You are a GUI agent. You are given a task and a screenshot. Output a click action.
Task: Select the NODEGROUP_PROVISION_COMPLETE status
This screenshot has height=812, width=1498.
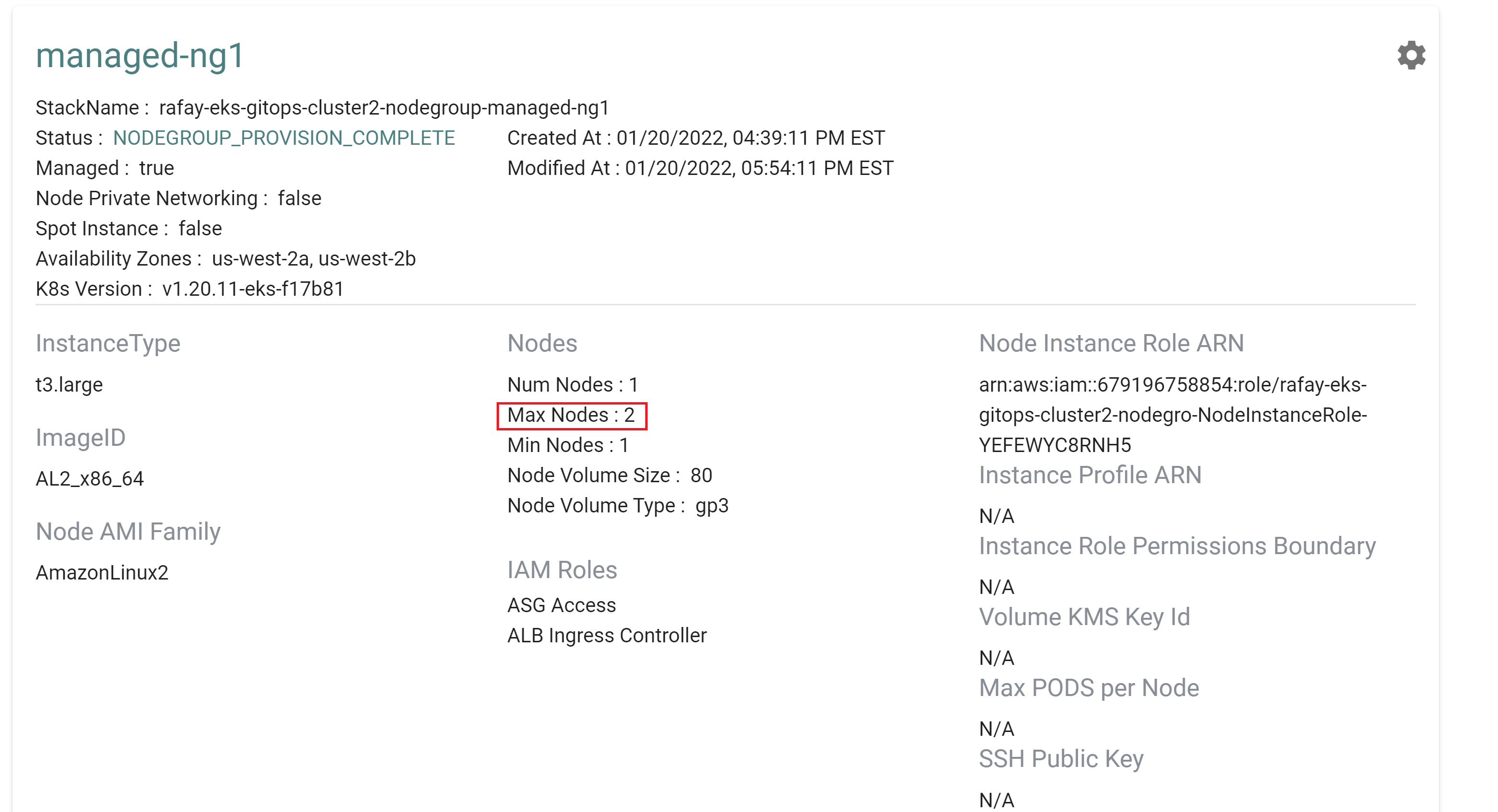coord(284,138)
